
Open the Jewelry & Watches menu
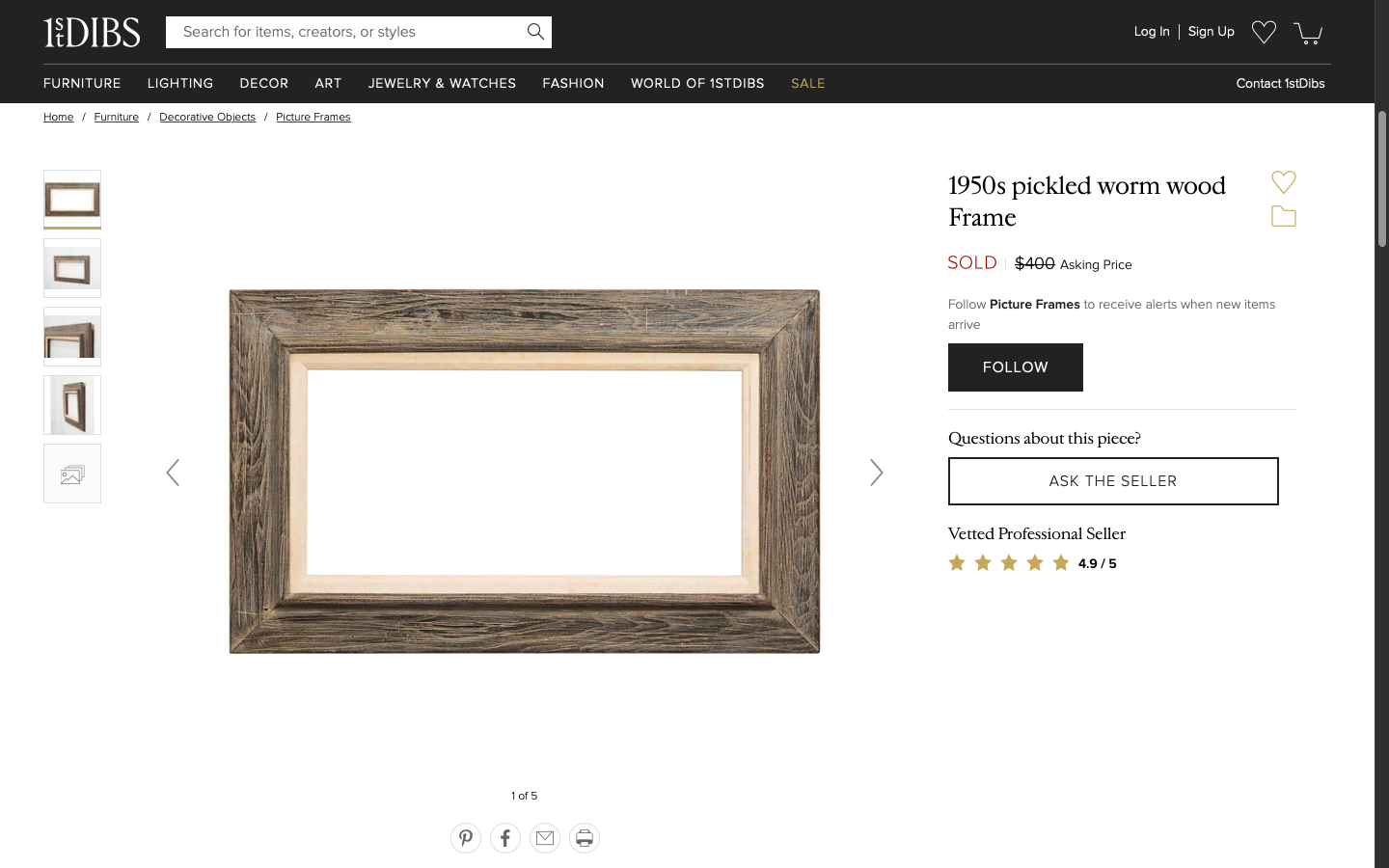tap(442, 84)
